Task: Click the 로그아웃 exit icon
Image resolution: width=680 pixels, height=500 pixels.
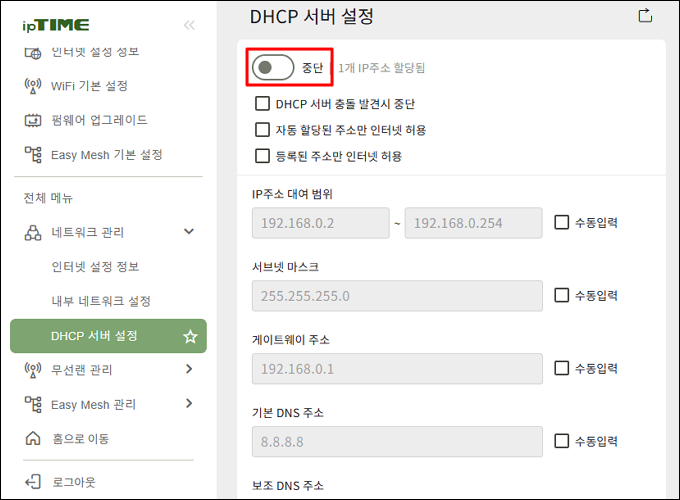Action: click(33, 482)
